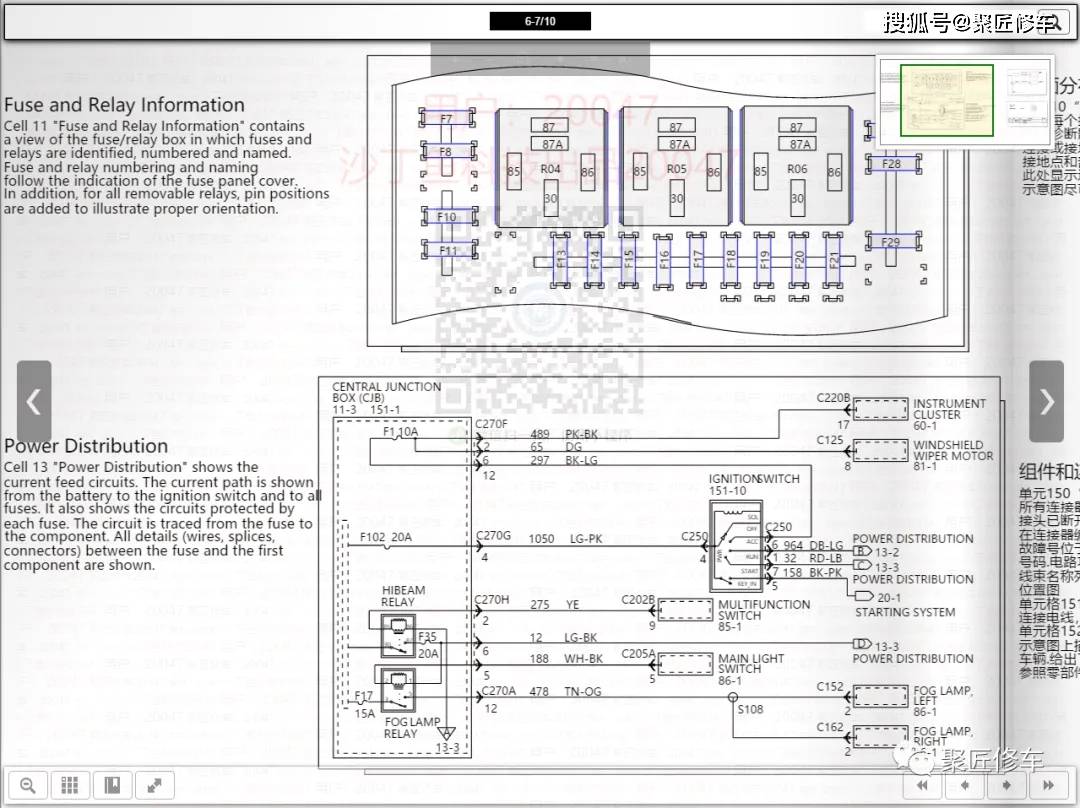Image resolution: width=1080 pixels, height=808 pixels.
Task: Click the Fuse and Relay Information heading
Action: pyautogui.click(x=124, y=105)
